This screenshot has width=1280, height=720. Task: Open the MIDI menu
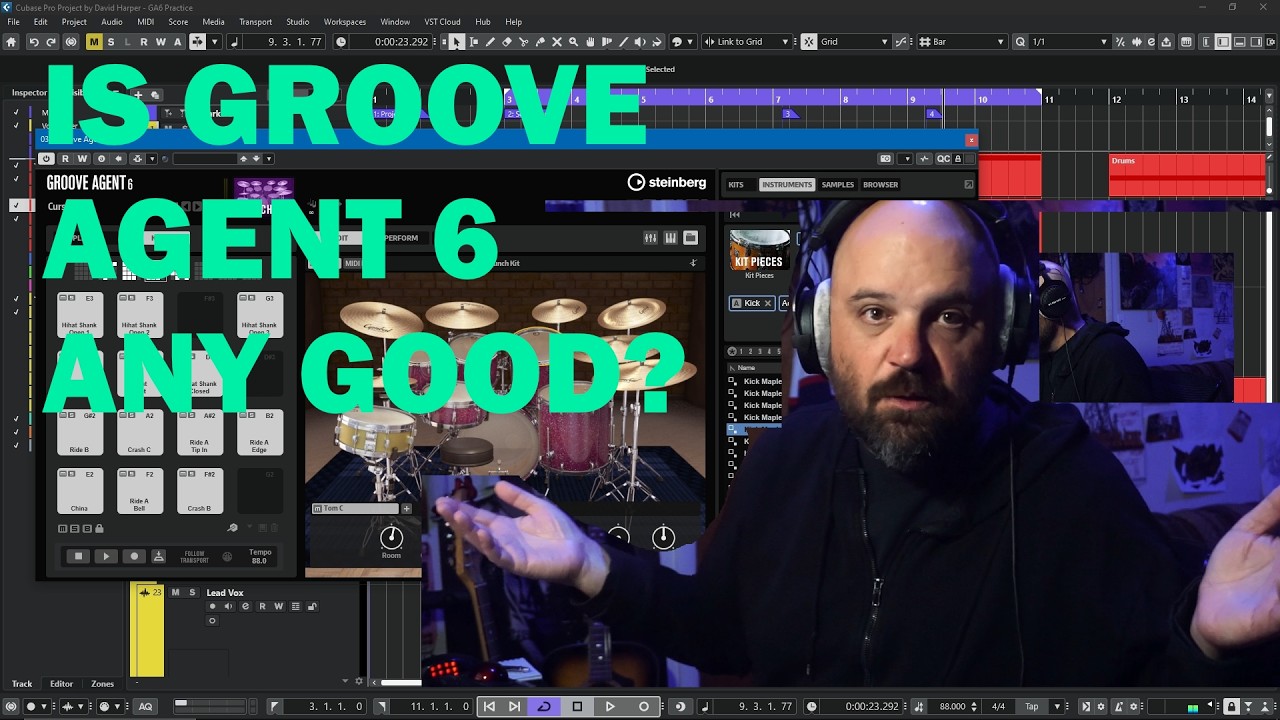pyautogui.click(x=146, y=22)
